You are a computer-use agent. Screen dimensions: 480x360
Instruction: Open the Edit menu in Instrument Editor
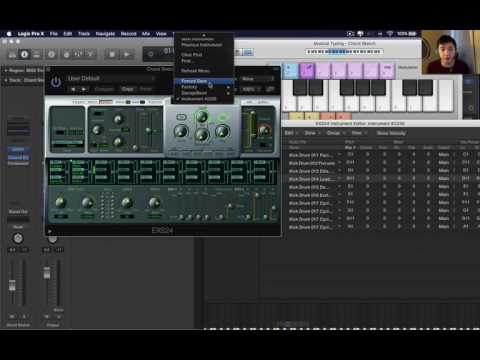pos(290,133)
